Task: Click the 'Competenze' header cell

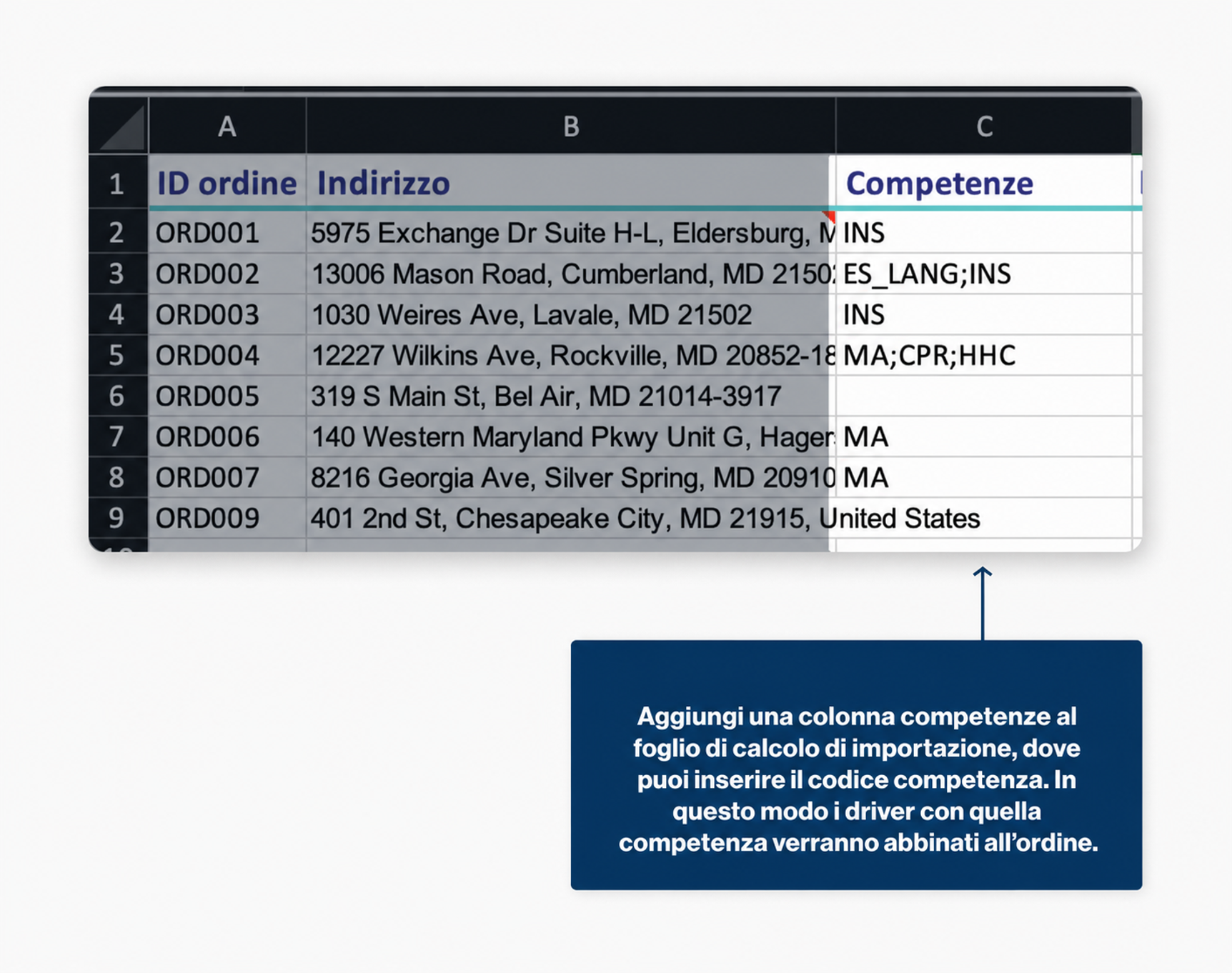Action: tap(984, 183)
